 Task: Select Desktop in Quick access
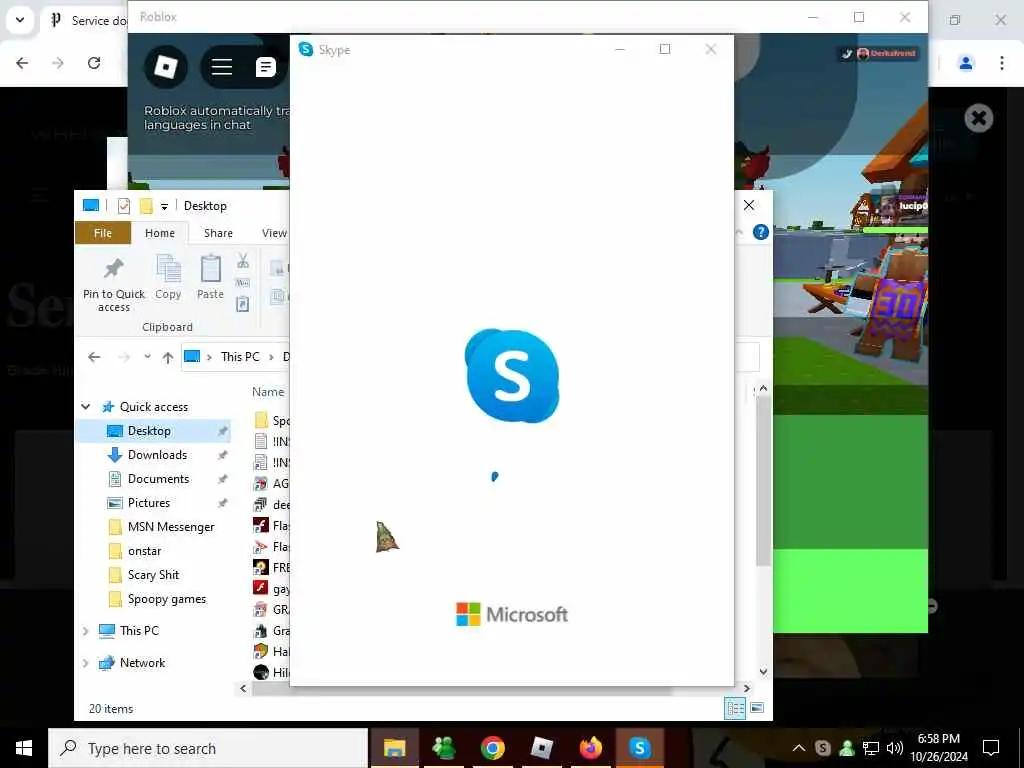pos(153,431)
